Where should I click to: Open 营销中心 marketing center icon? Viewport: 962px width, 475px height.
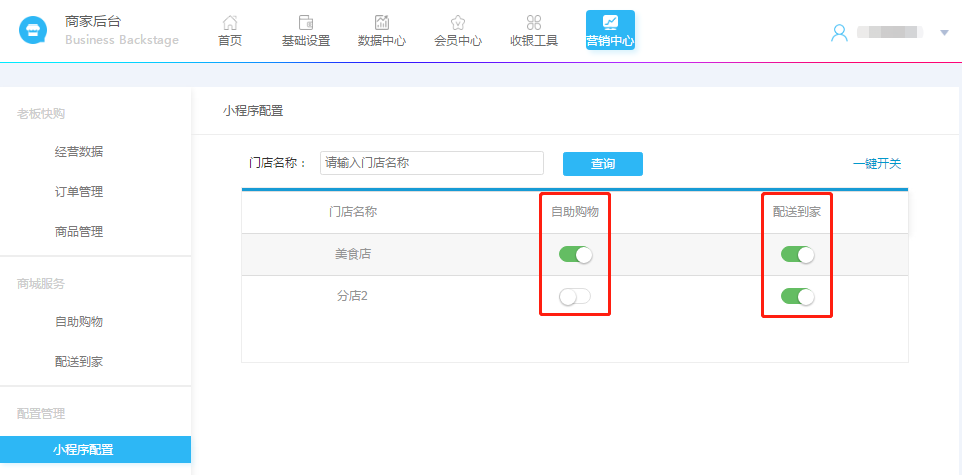(610, 22)
